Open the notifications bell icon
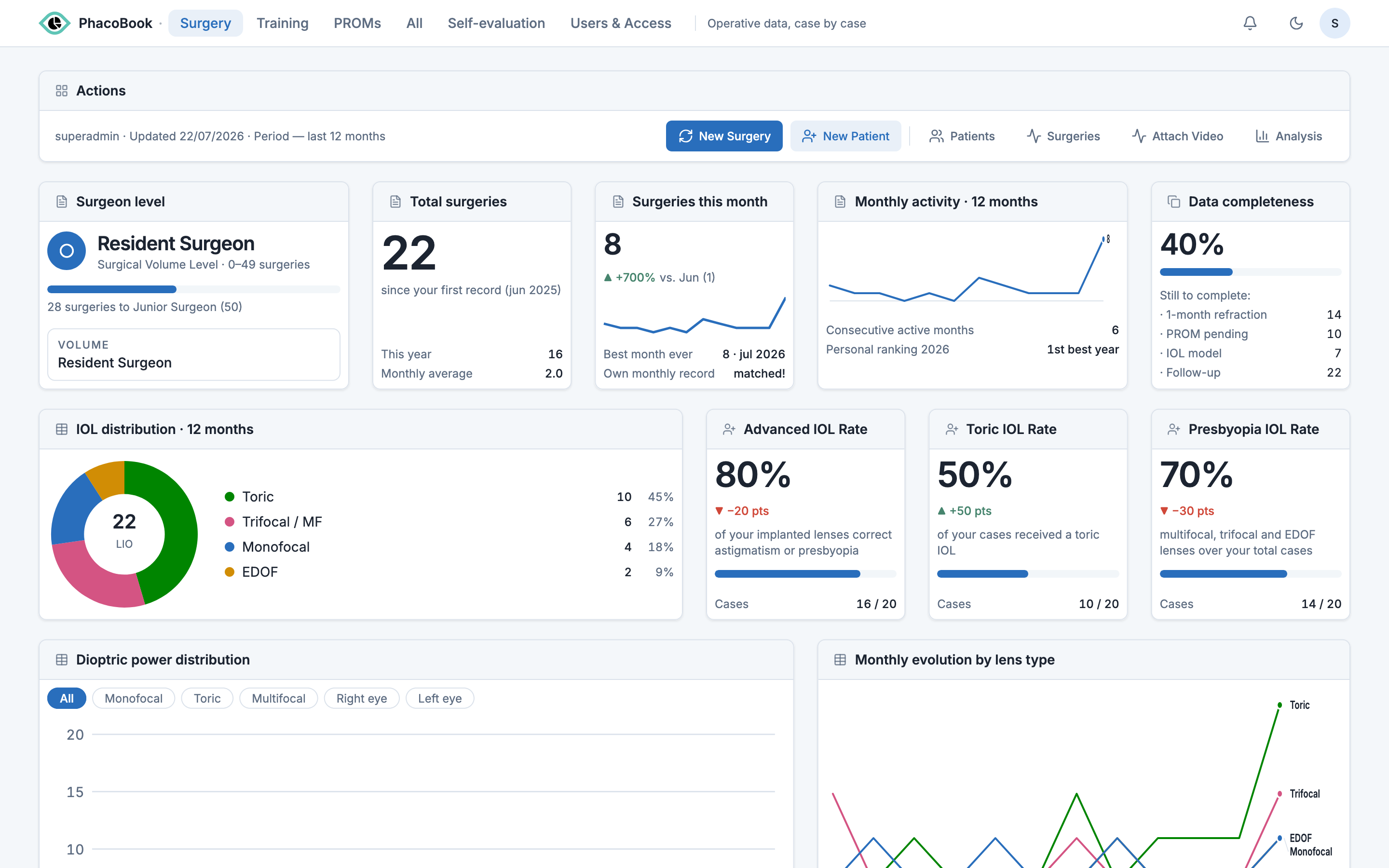The width and height of the screenshot is (1389, 868). (x=1250, y=23)
